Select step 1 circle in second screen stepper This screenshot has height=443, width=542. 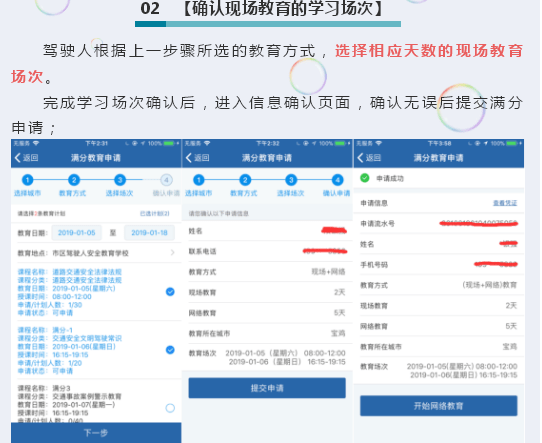(x=198, y=180)
